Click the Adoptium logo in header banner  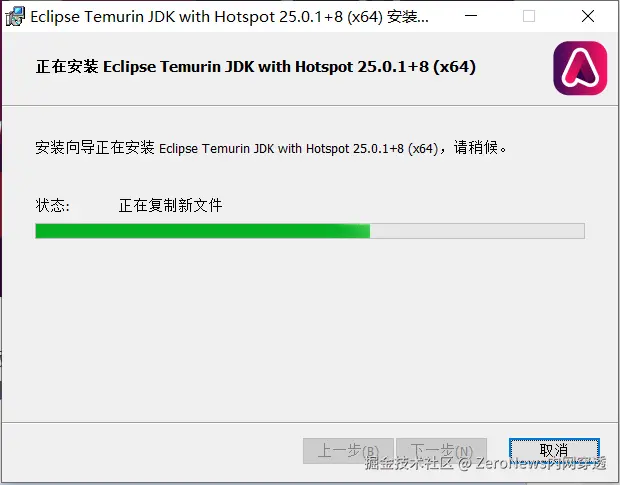click(580, 68)
